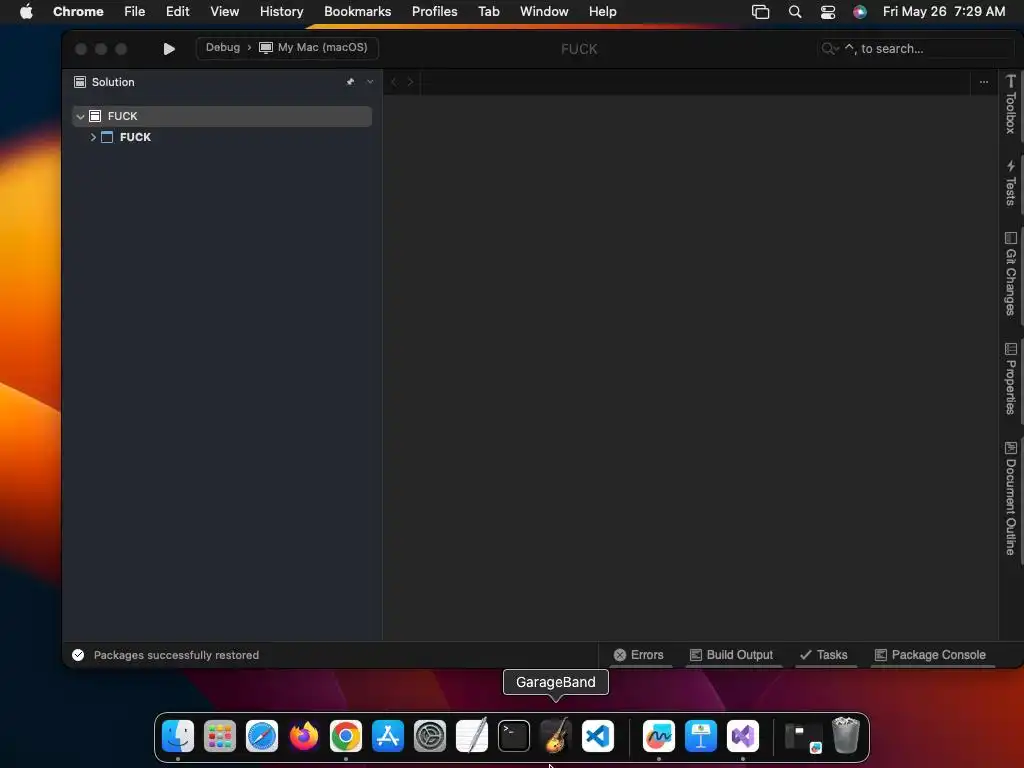
Task: Open Keynote from the Dock
Action: point(701,736)
